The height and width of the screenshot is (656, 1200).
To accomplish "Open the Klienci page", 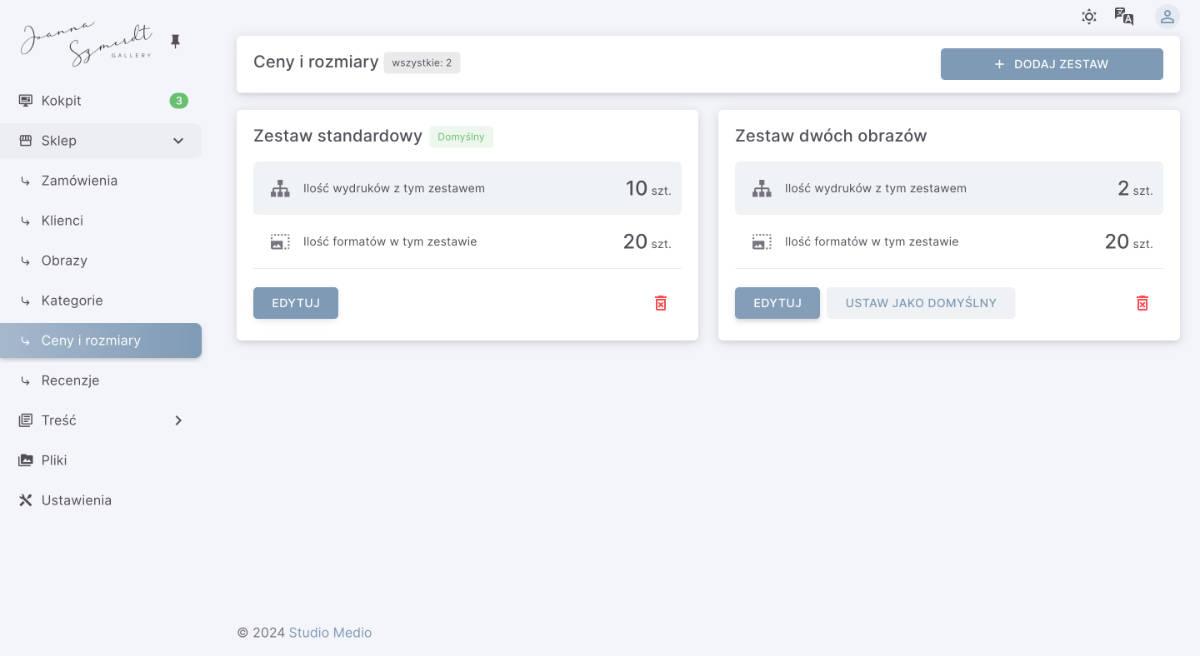I will click(x=101, y=221).
